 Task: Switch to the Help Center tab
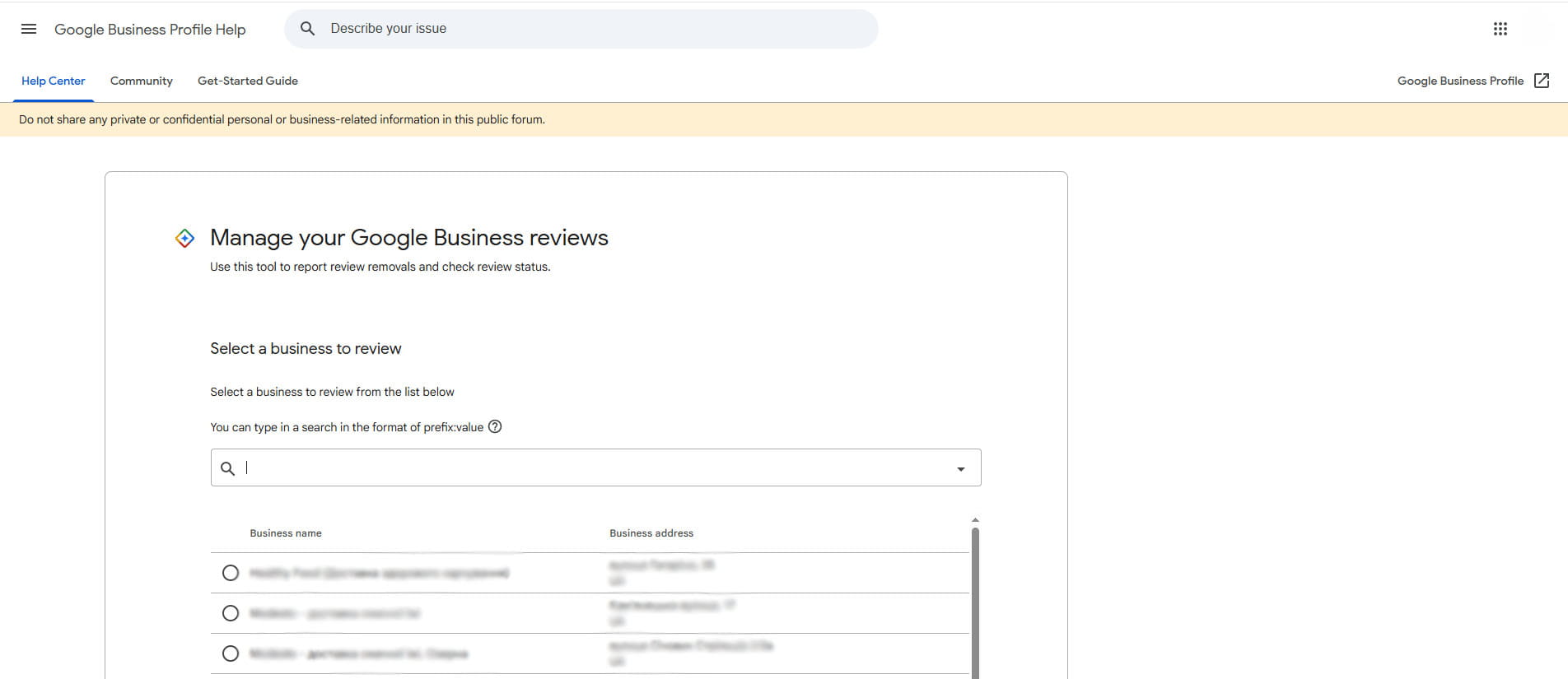tap(54, 81)
